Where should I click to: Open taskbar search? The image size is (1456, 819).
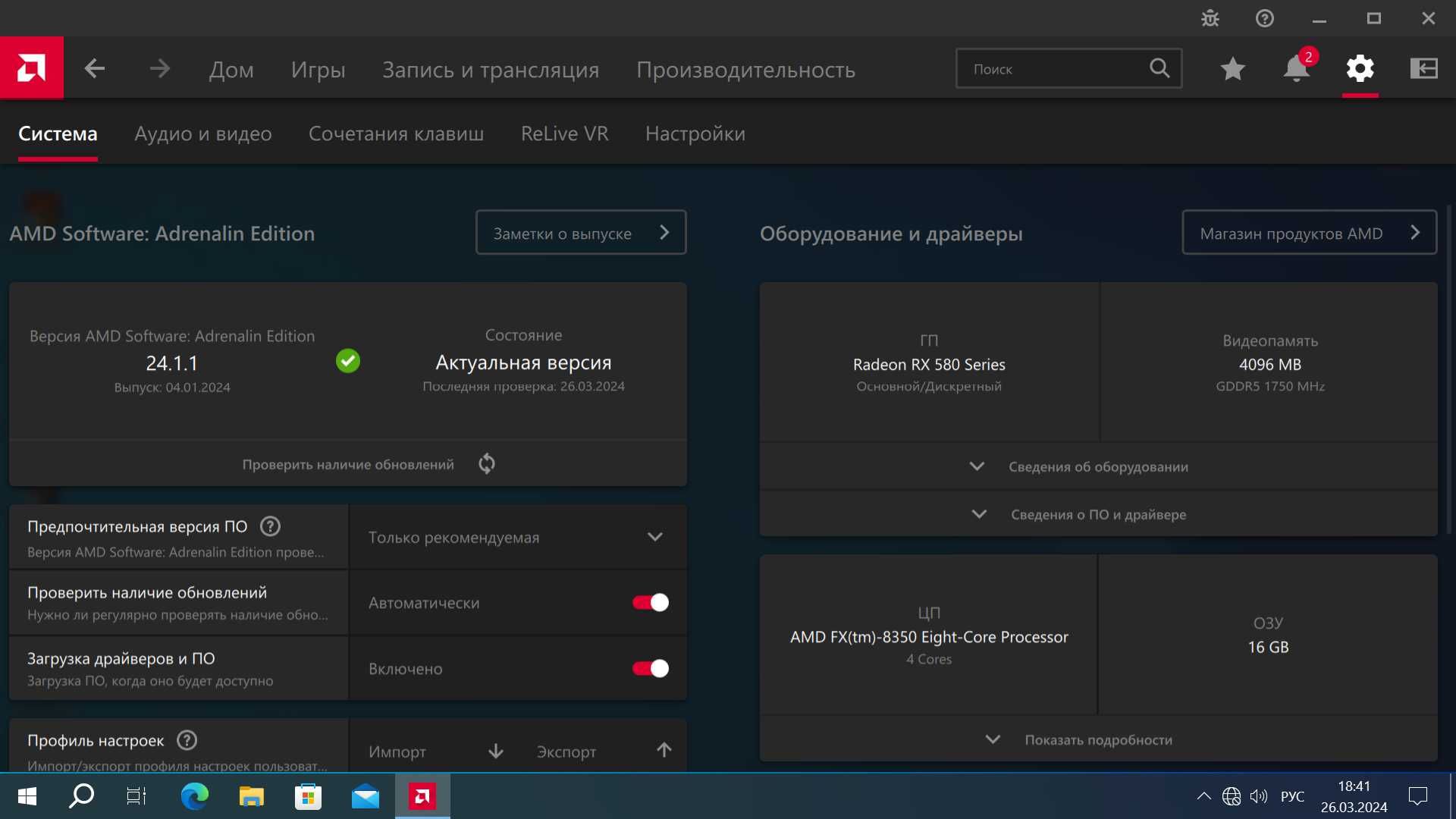click(81, 796)
